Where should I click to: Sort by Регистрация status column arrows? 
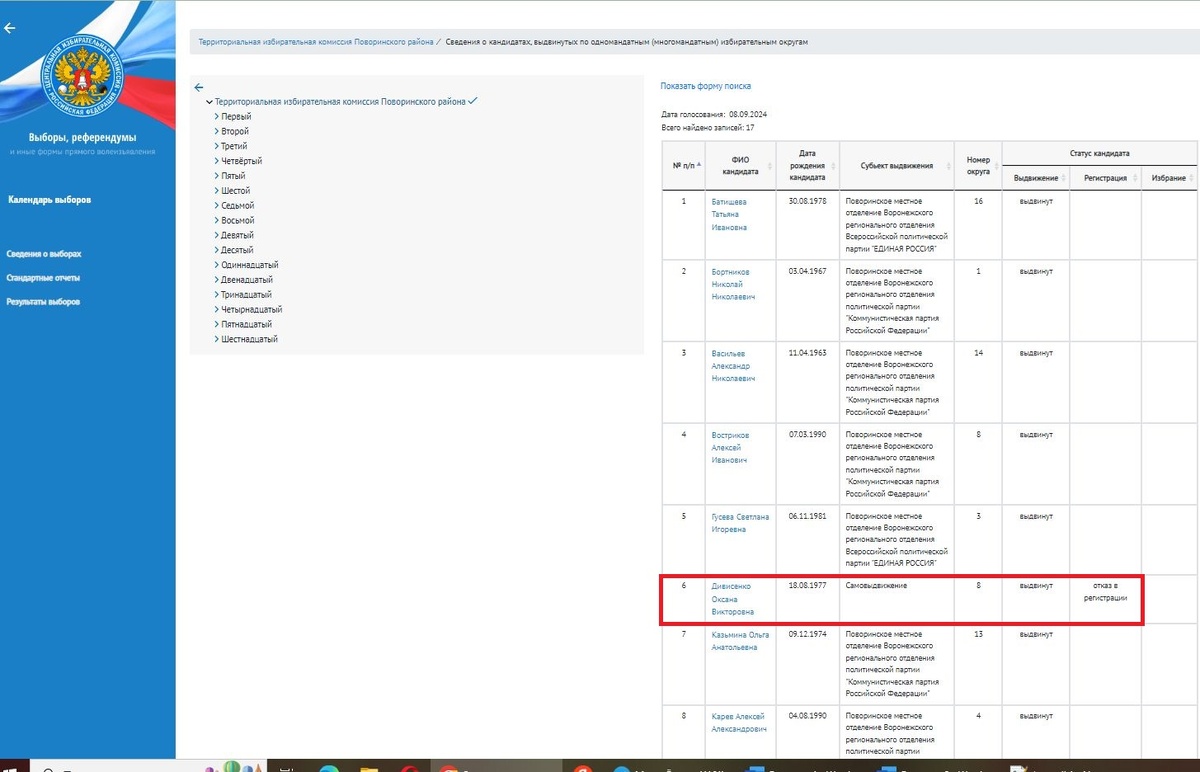click(1135, 178)
